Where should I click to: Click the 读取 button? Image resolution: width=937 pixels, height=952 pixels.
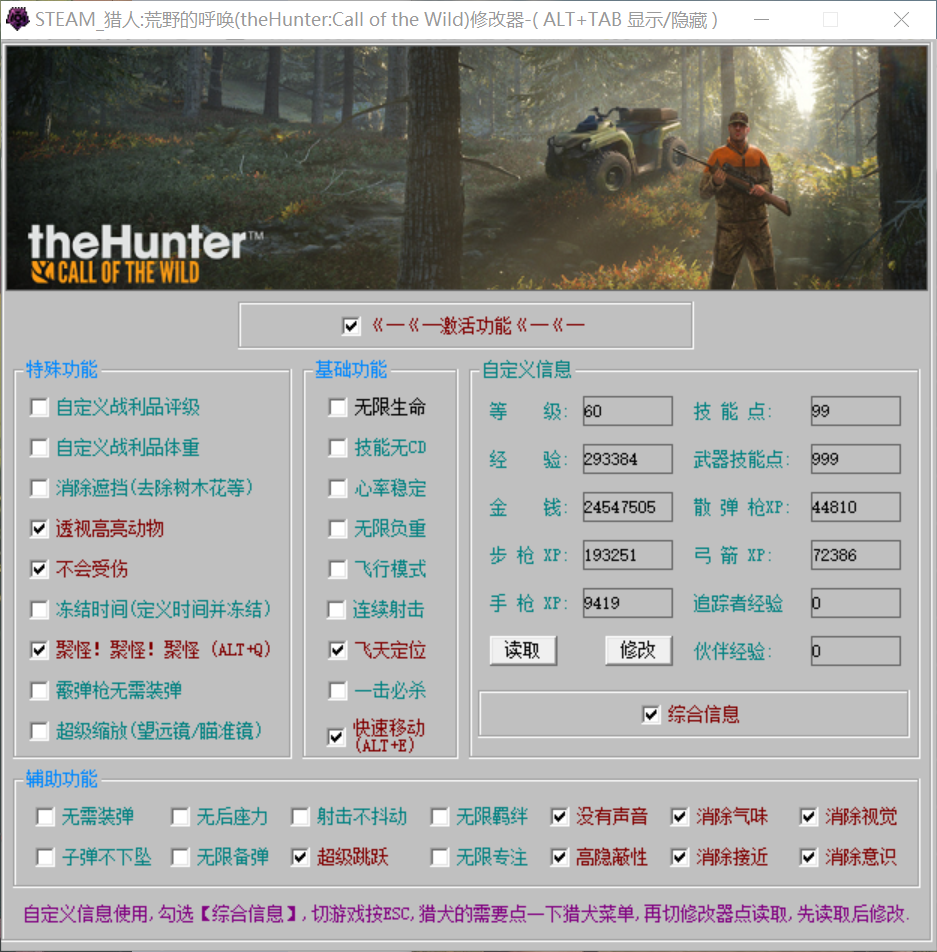(523, 651)
